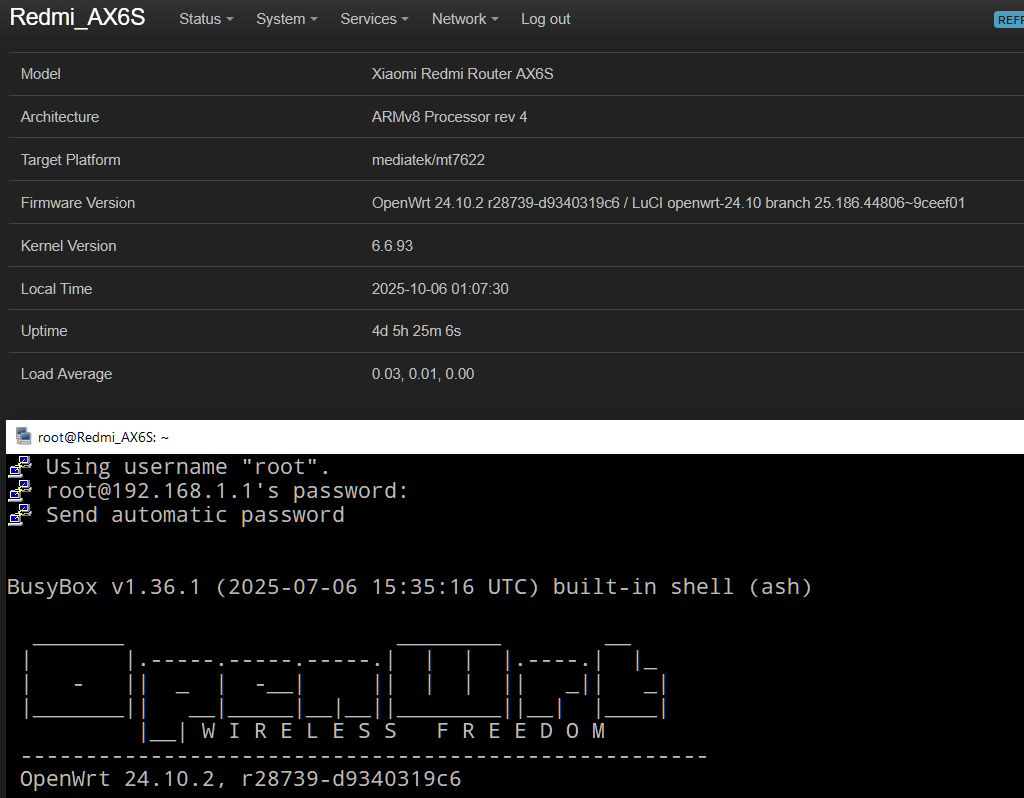
Task: Click the Kernel Version row label
Action: point(69,246)
